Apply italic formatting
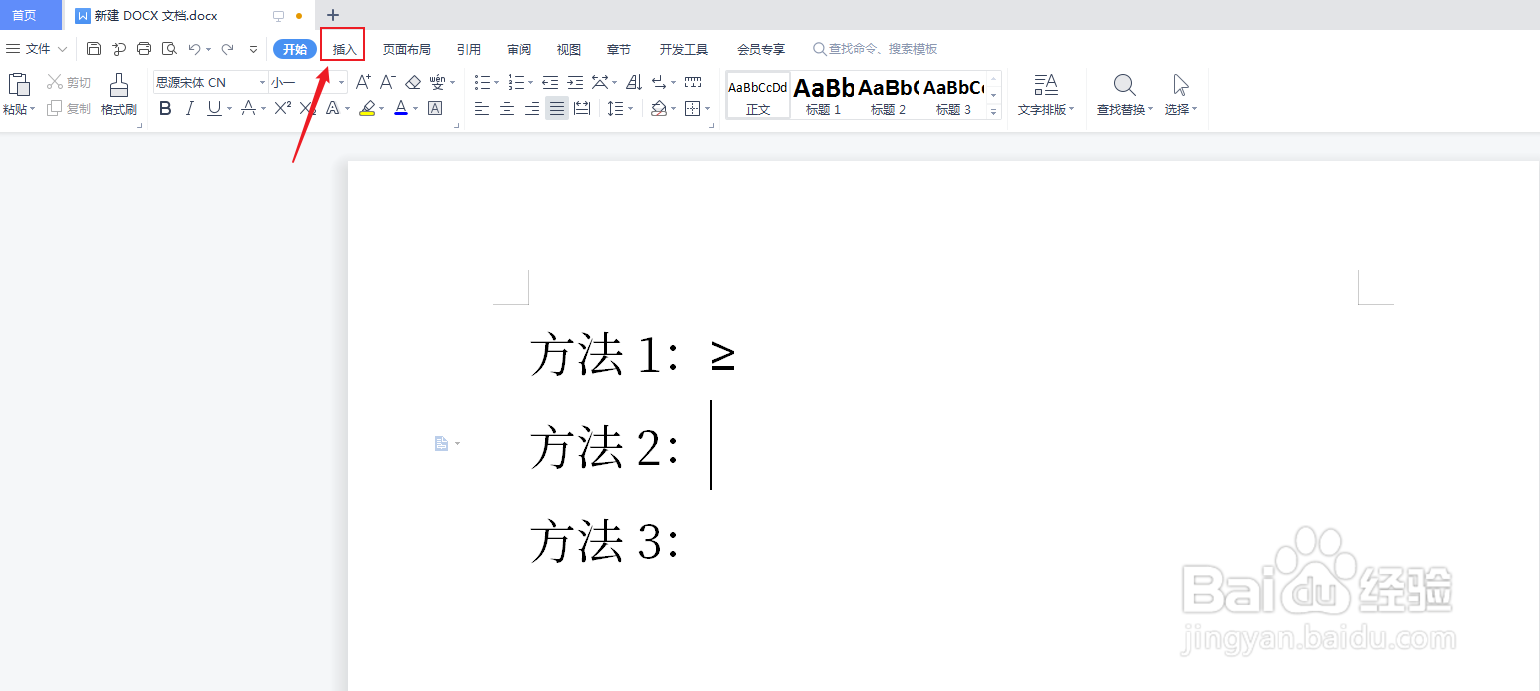This screenshot has width=1540, height=691. pos(188,108)
